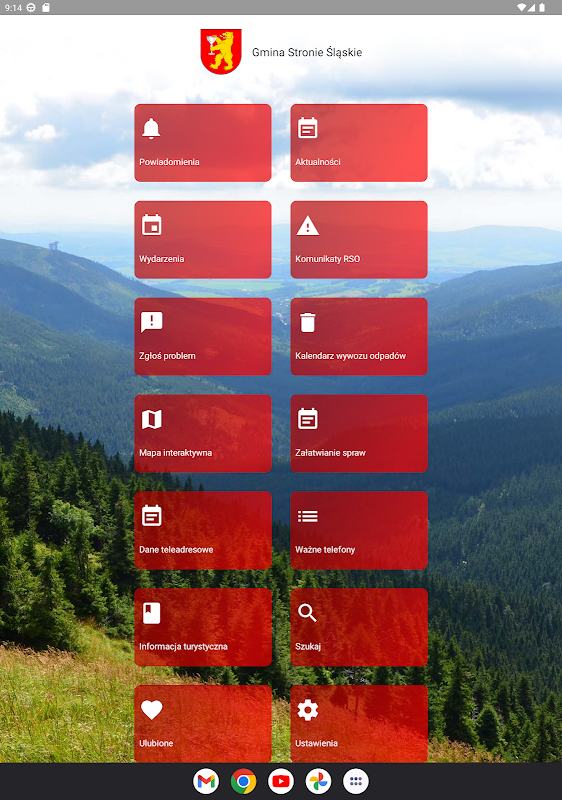Open the trash can waste calendar icon
Image resolution: width=562 pixels, height=800 pixels.
pos(308,322)
